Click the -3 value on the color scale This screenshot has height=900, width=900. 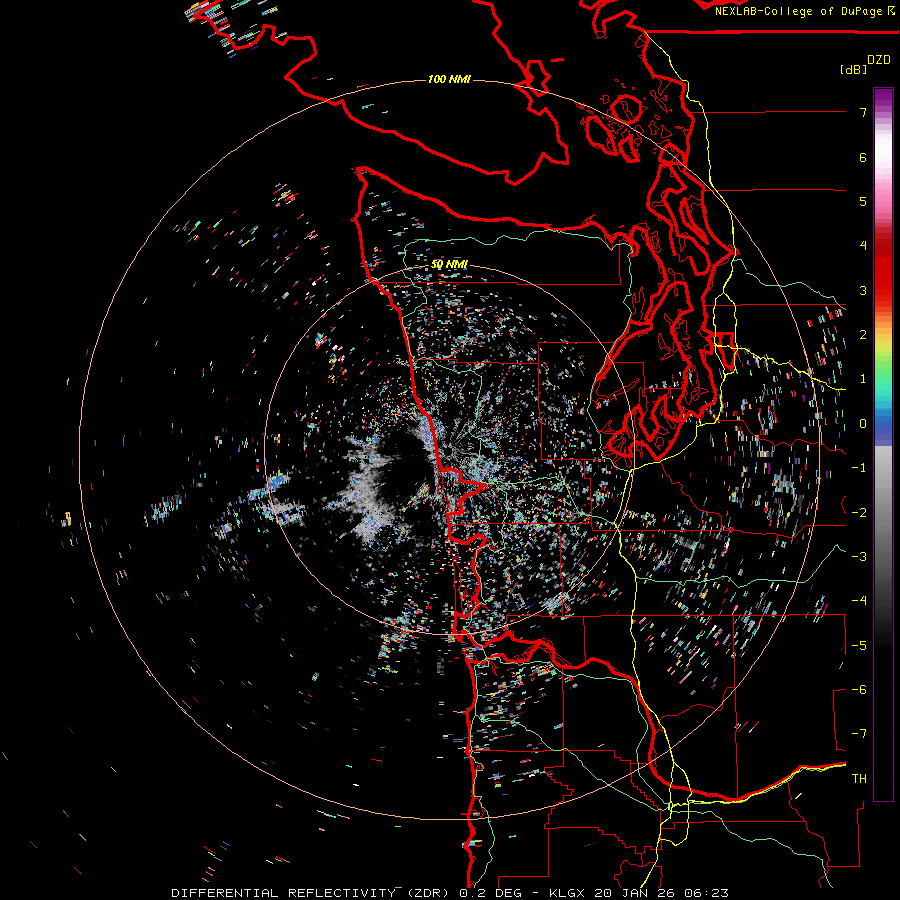[x=859, y=557]
